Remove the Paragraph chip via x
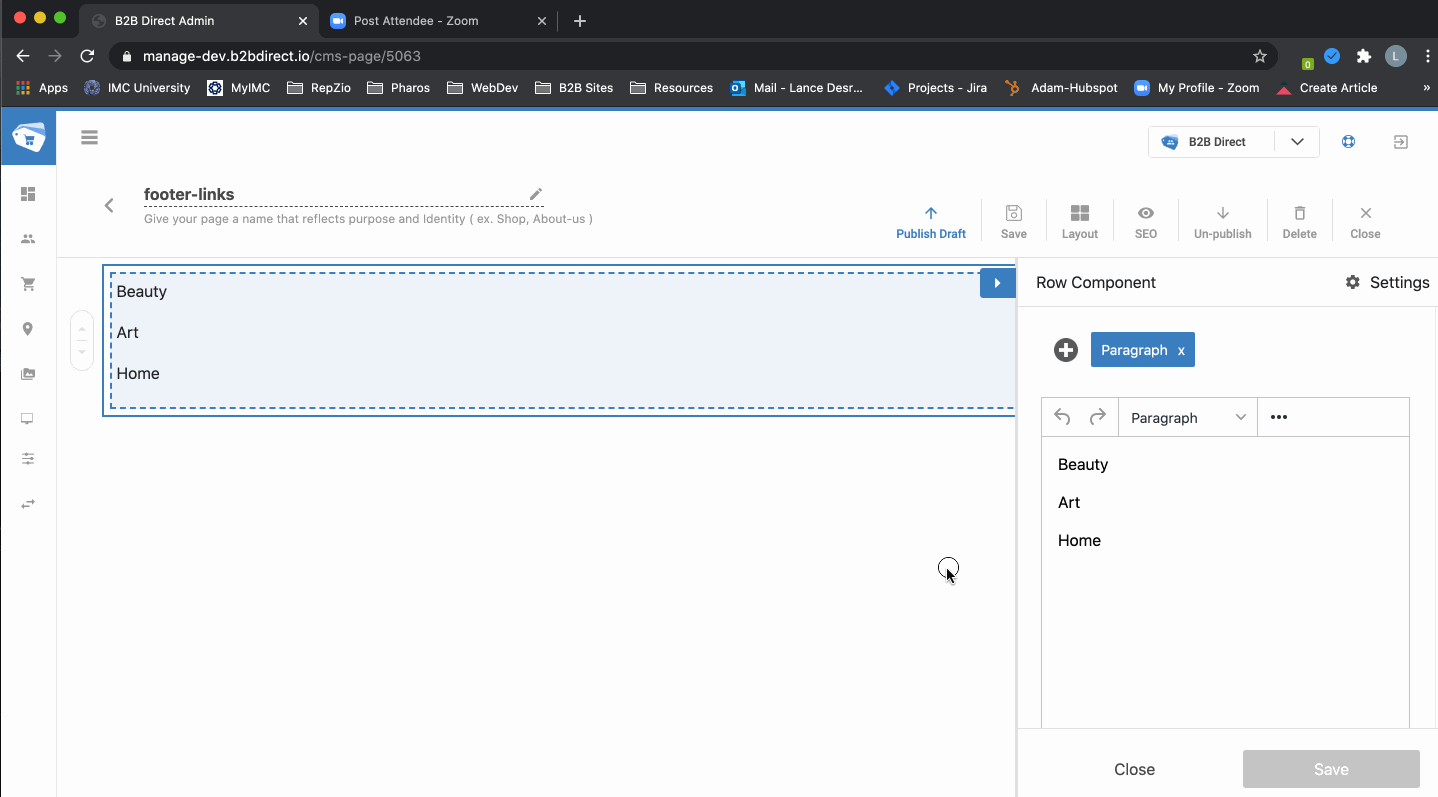Viewport: 1438px width, 797px height. (x=1181, y=351)
